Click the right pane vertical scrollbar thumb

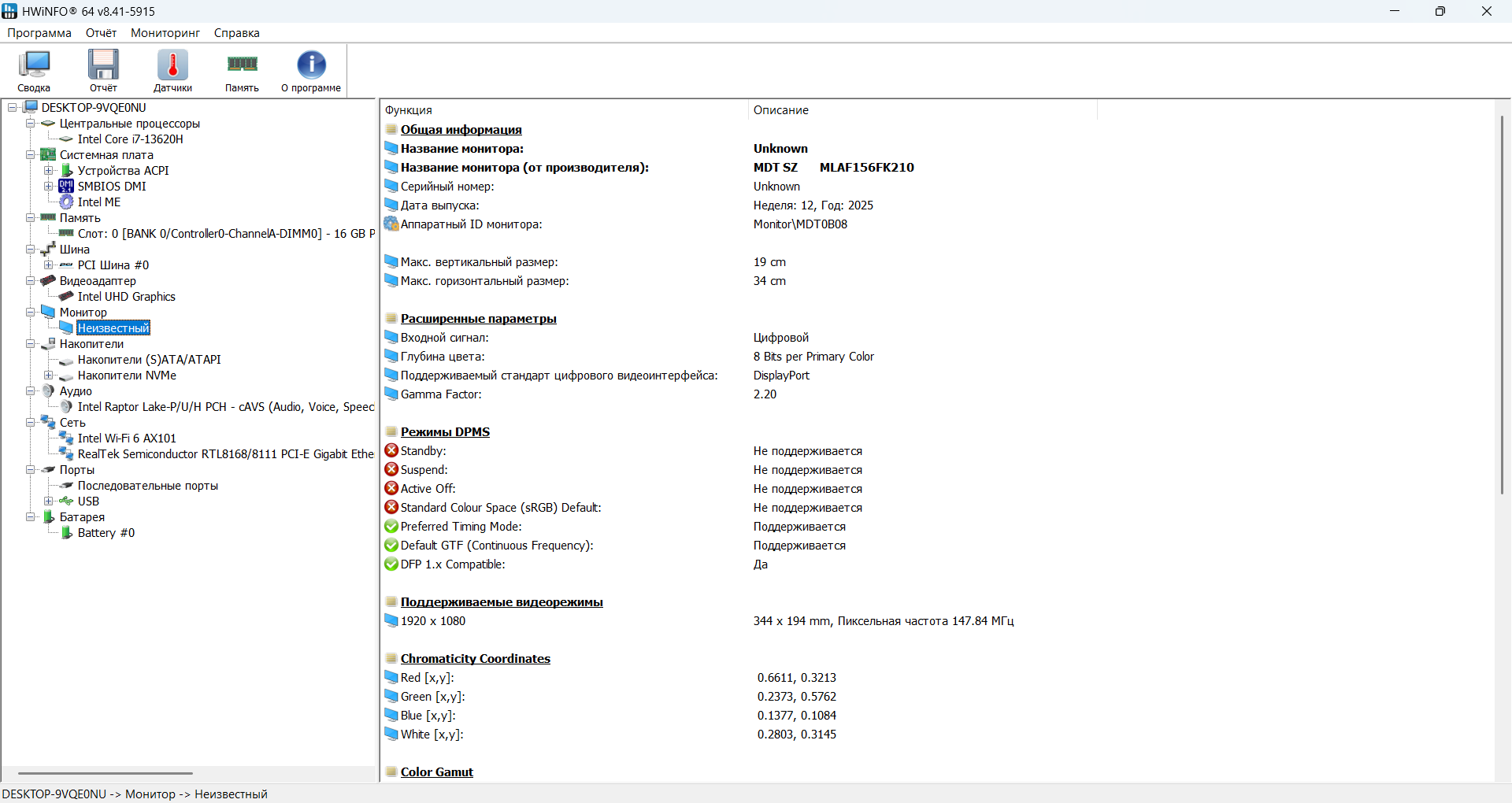pyautogui.click(x=1503, y=305)
